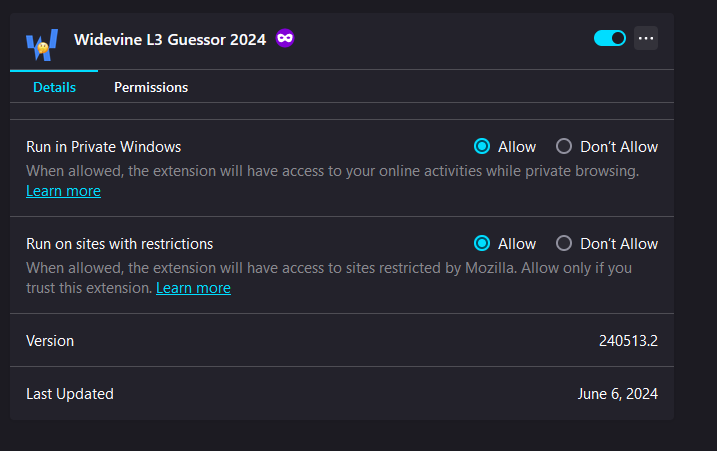Click the version number 240513.2
The height and width of the screenshot is (451, 717).
pyautogui.click(x=628, y=341)
